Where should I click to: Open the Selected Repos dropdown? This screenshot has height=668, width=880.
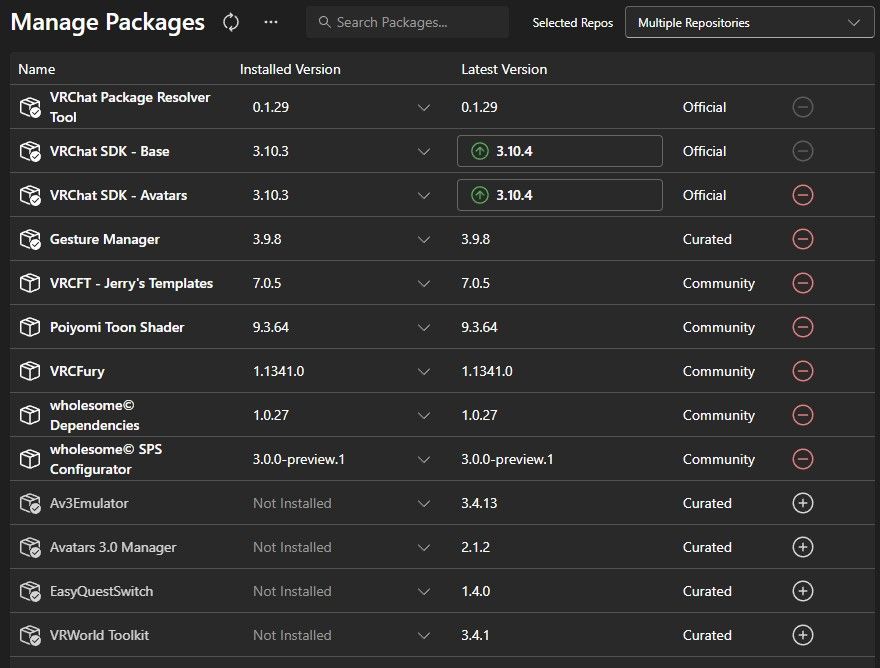749,22
